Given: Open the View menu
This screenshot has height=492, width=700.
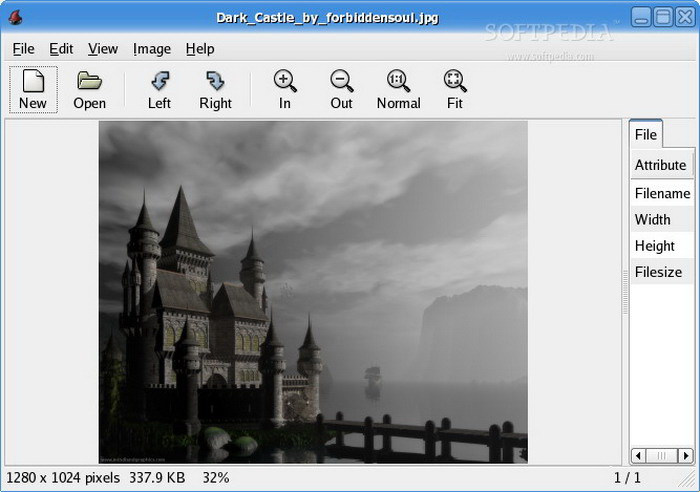Looking at the screenshot, I should click(x=103, y=49).
